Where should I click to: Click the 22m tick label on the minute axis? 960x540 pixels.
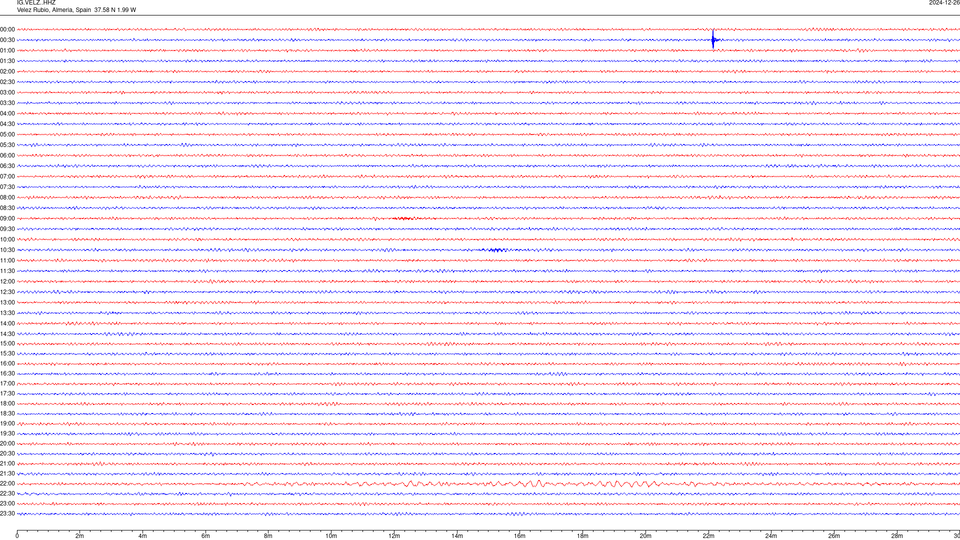point(708,536)
